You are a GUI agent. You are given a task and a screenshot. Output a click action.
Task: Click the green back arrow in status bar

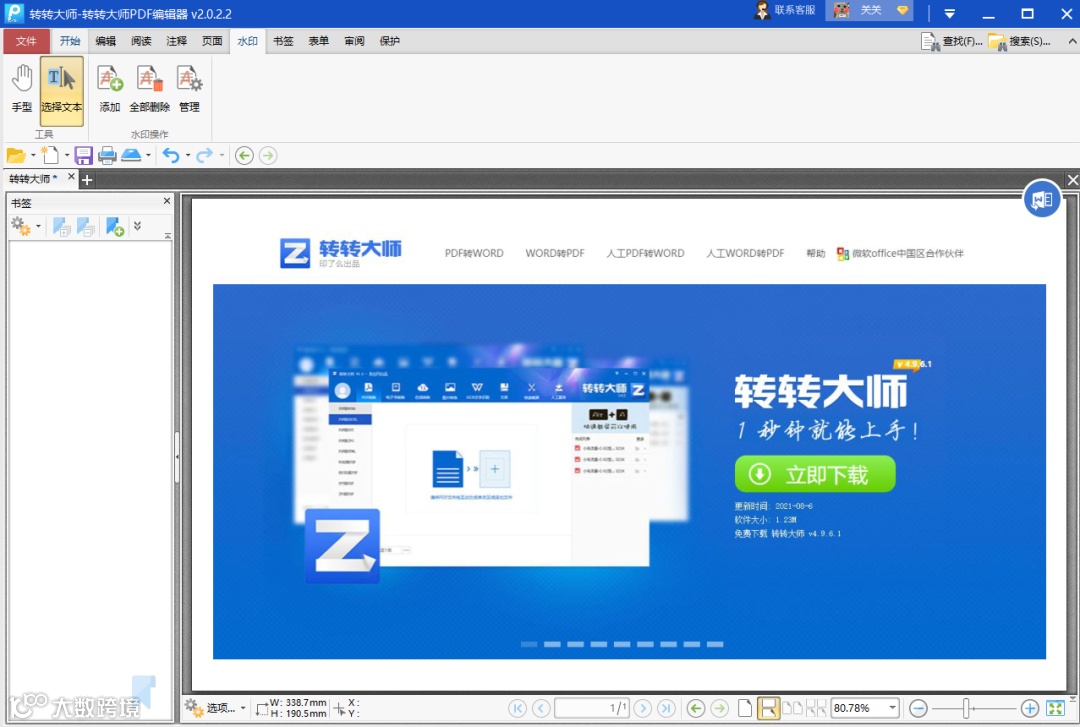[696, 708]
